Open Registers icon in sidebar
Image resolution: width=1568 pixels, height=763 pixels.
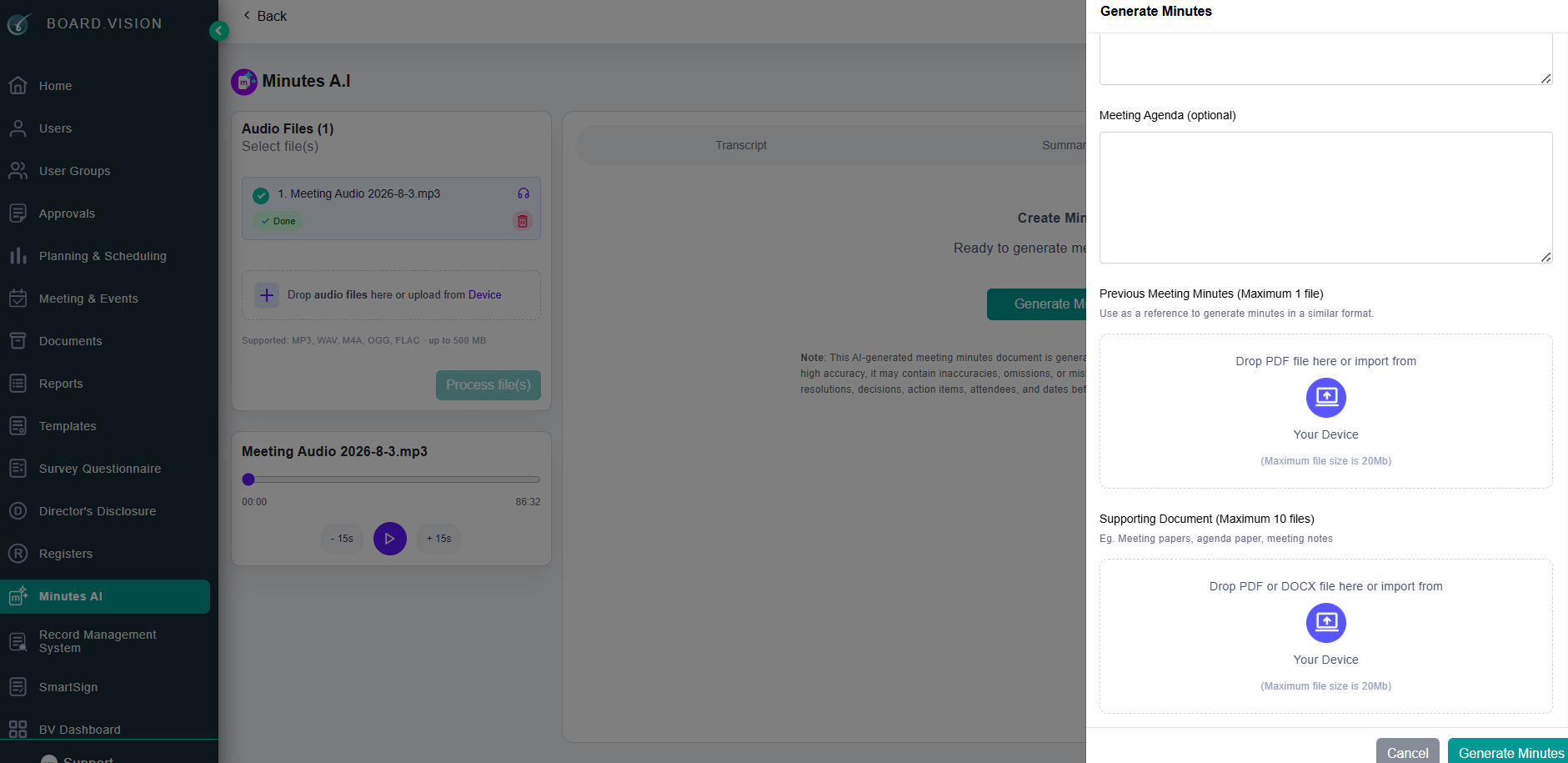(x=18, y=554)
